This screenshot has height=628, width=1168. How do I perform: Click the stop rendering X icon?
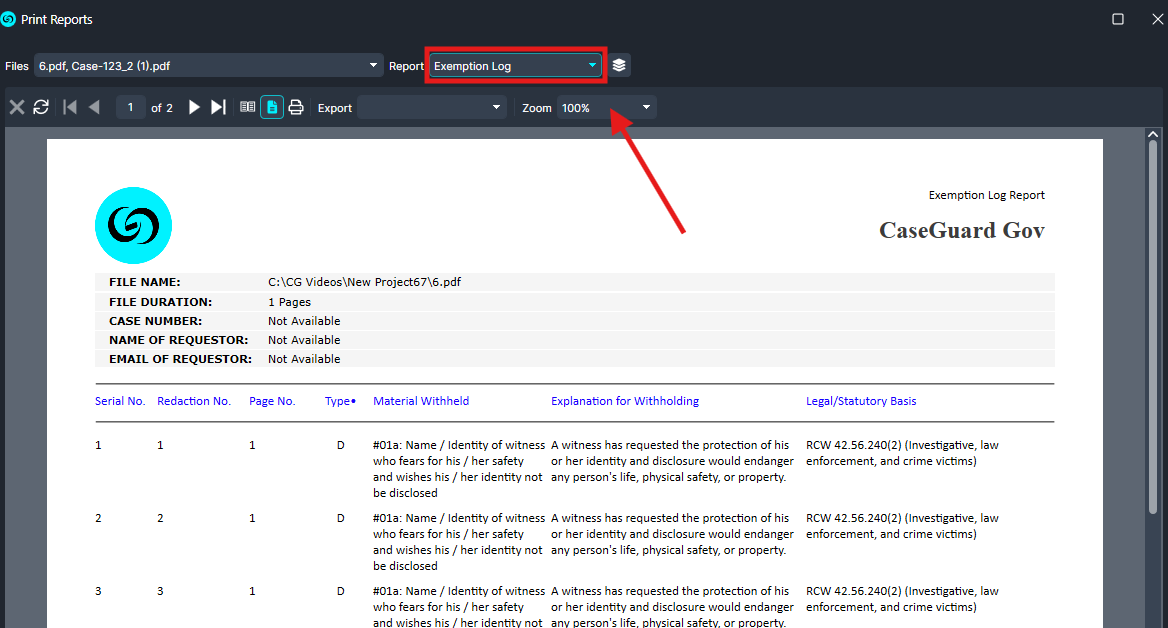click(16, 107)
